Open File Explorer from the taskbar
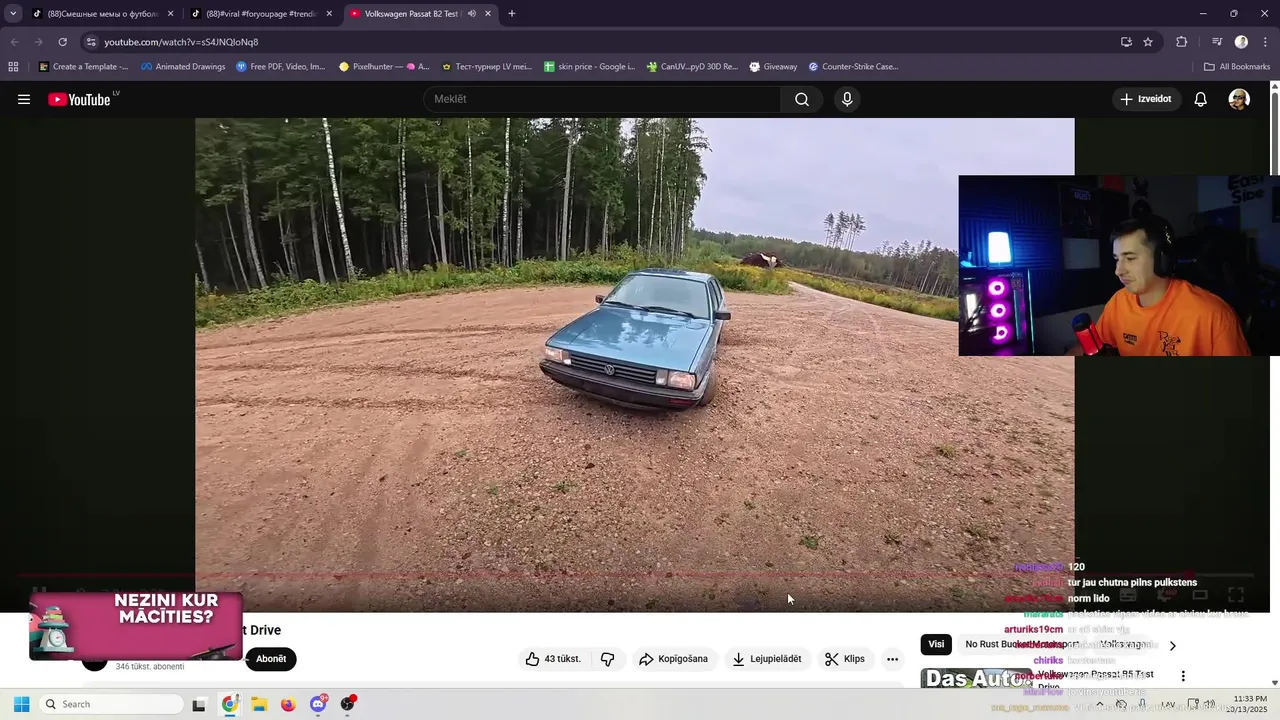 (258, 704)
